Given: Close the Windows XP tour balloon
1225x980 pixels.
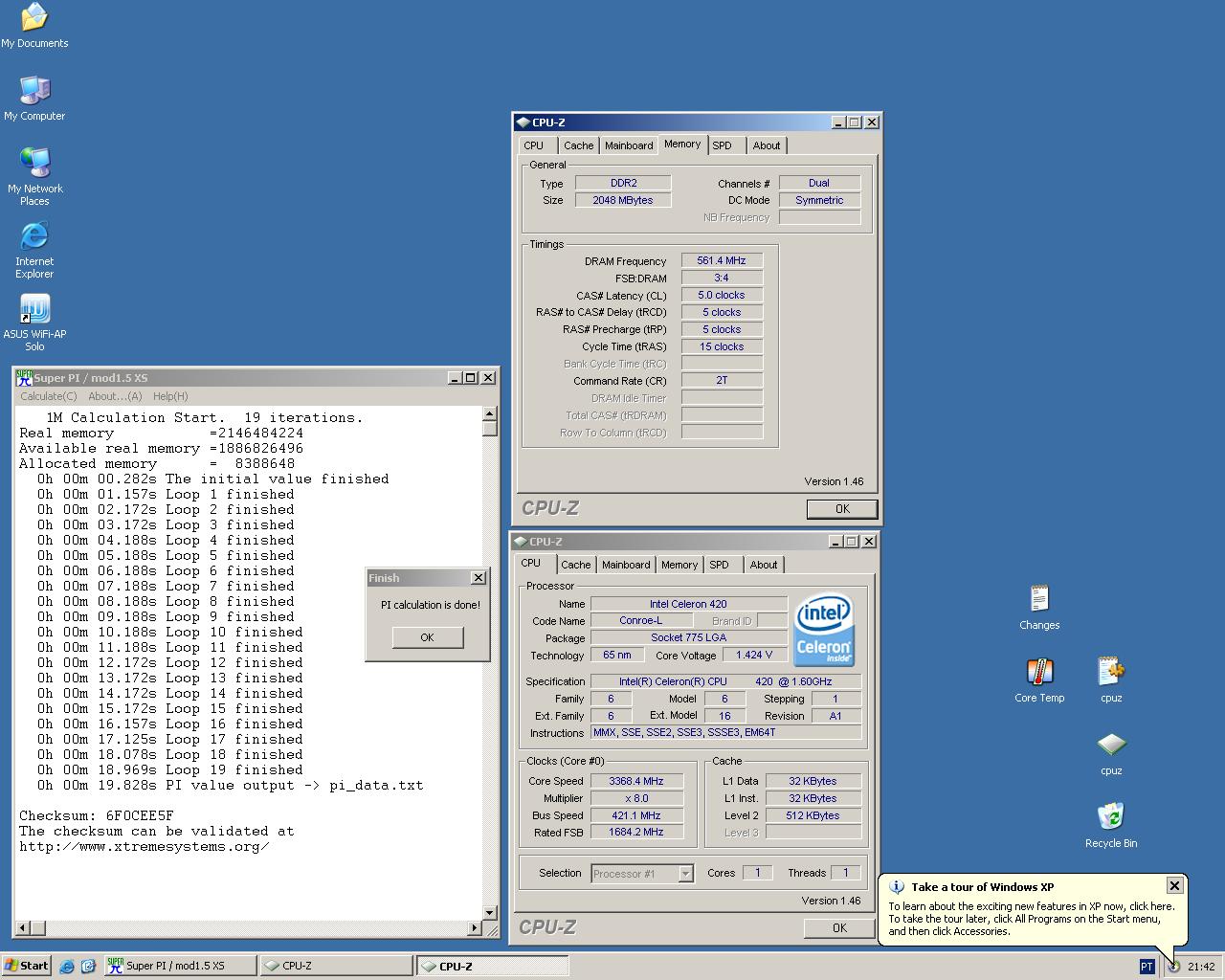Looking at the screenshot, I should (x=1174, y=886).
